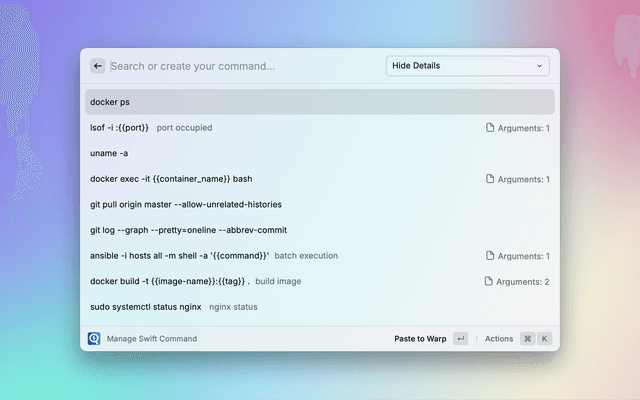Screen dimensions: 640x400
Task: Choose git pull origin master command
Action: 320,204
